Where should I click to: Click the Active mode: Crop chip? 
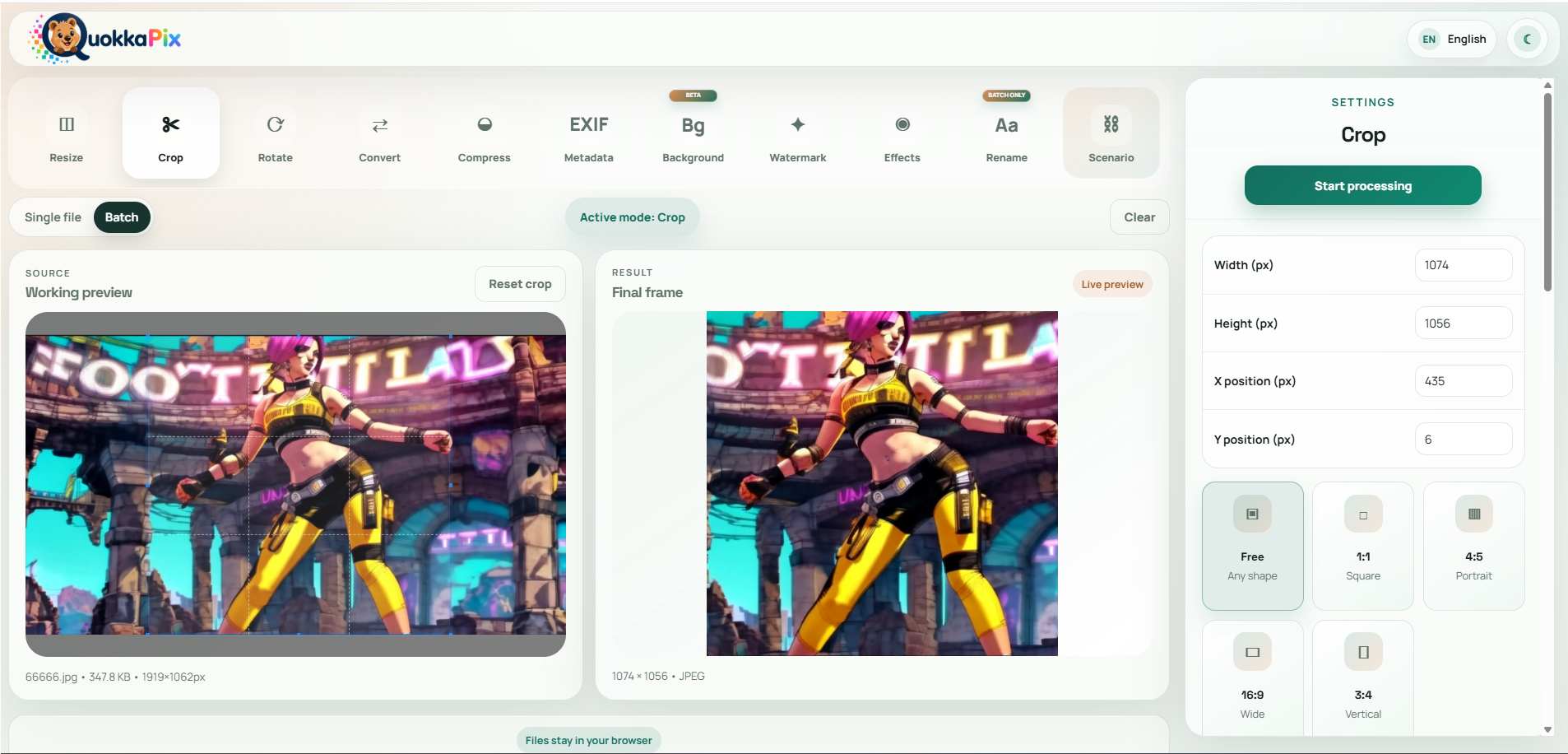633,217
